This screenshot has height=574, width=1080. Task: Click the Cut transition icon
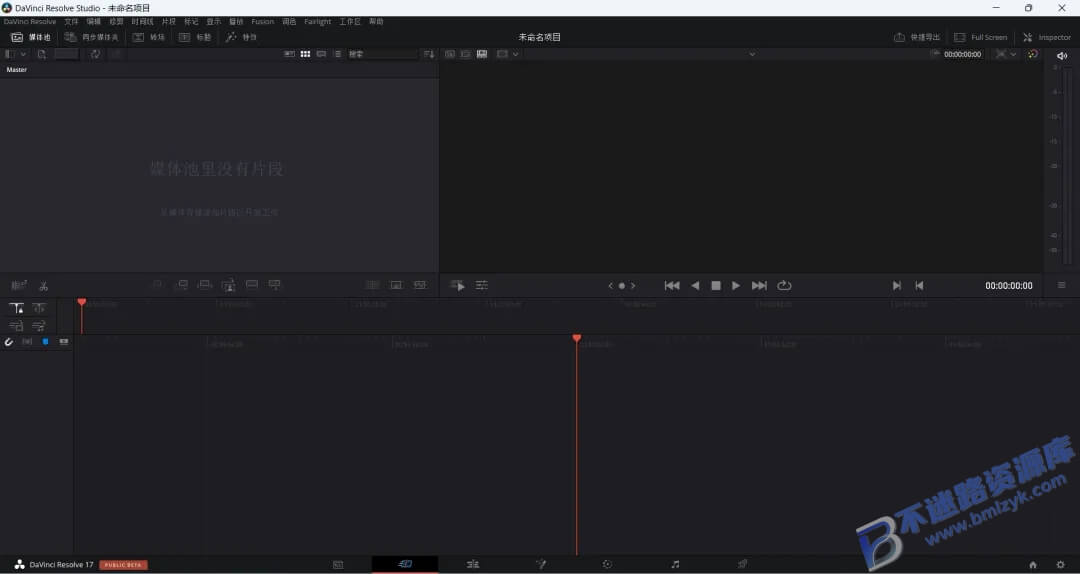point(373,285)
